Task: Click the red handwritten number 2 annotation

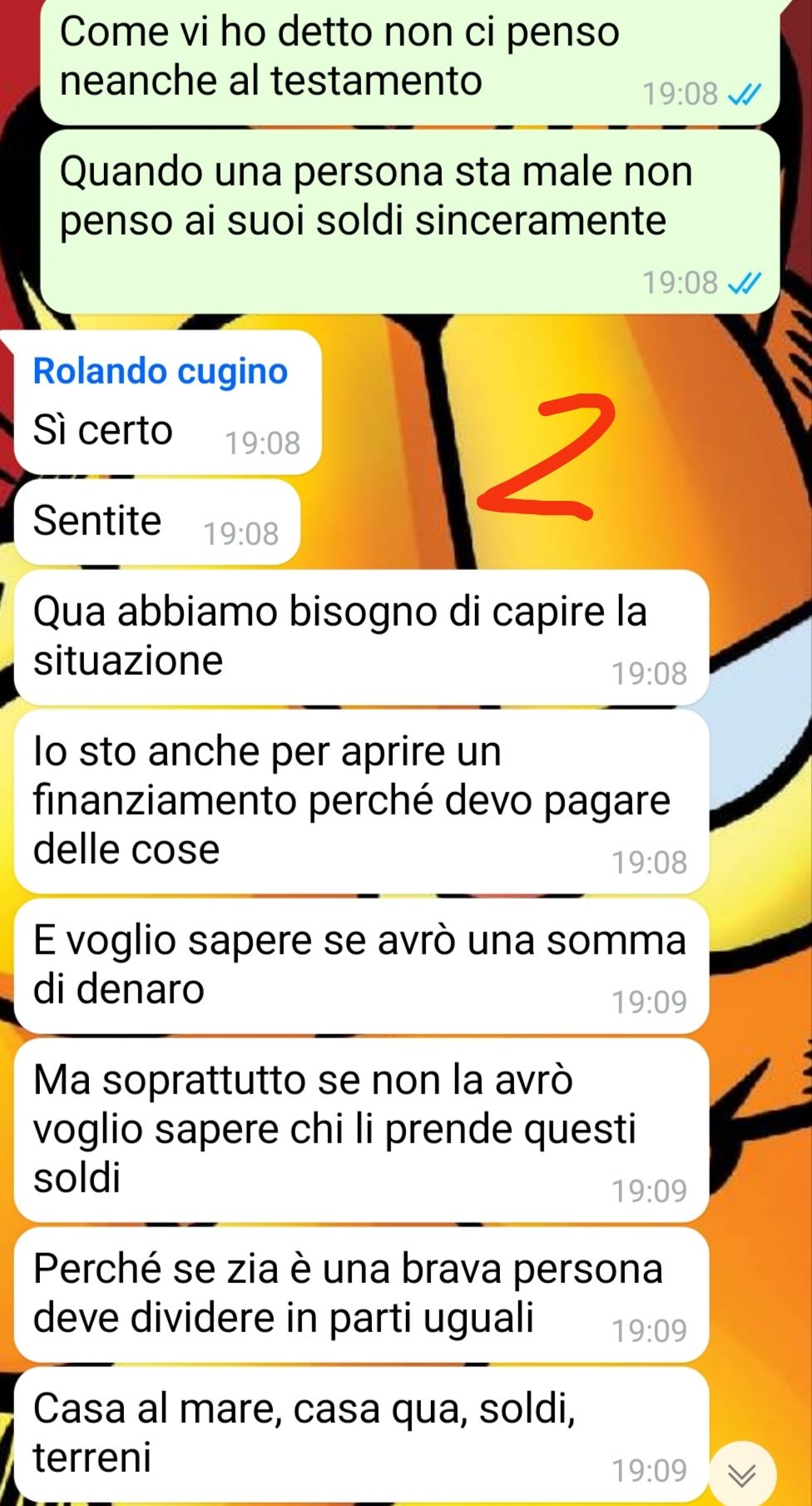Action: pyautogui.click(x=546, y=456)
